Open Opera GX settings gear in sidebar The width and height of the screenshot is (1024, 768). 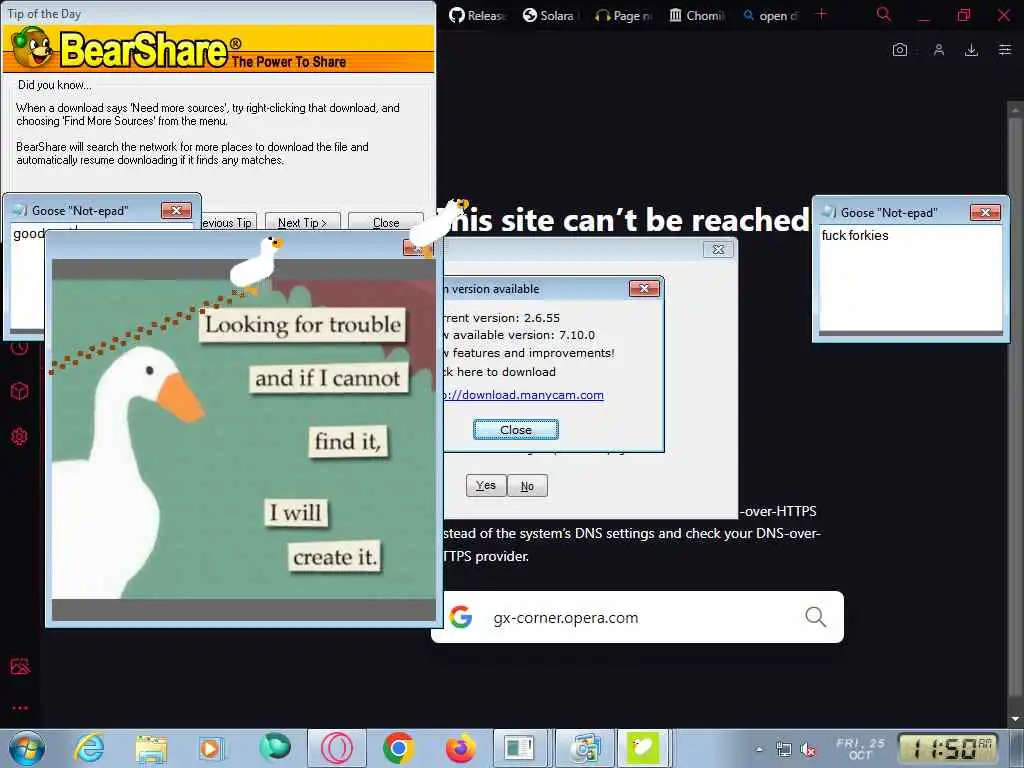(x=20, y=436)
